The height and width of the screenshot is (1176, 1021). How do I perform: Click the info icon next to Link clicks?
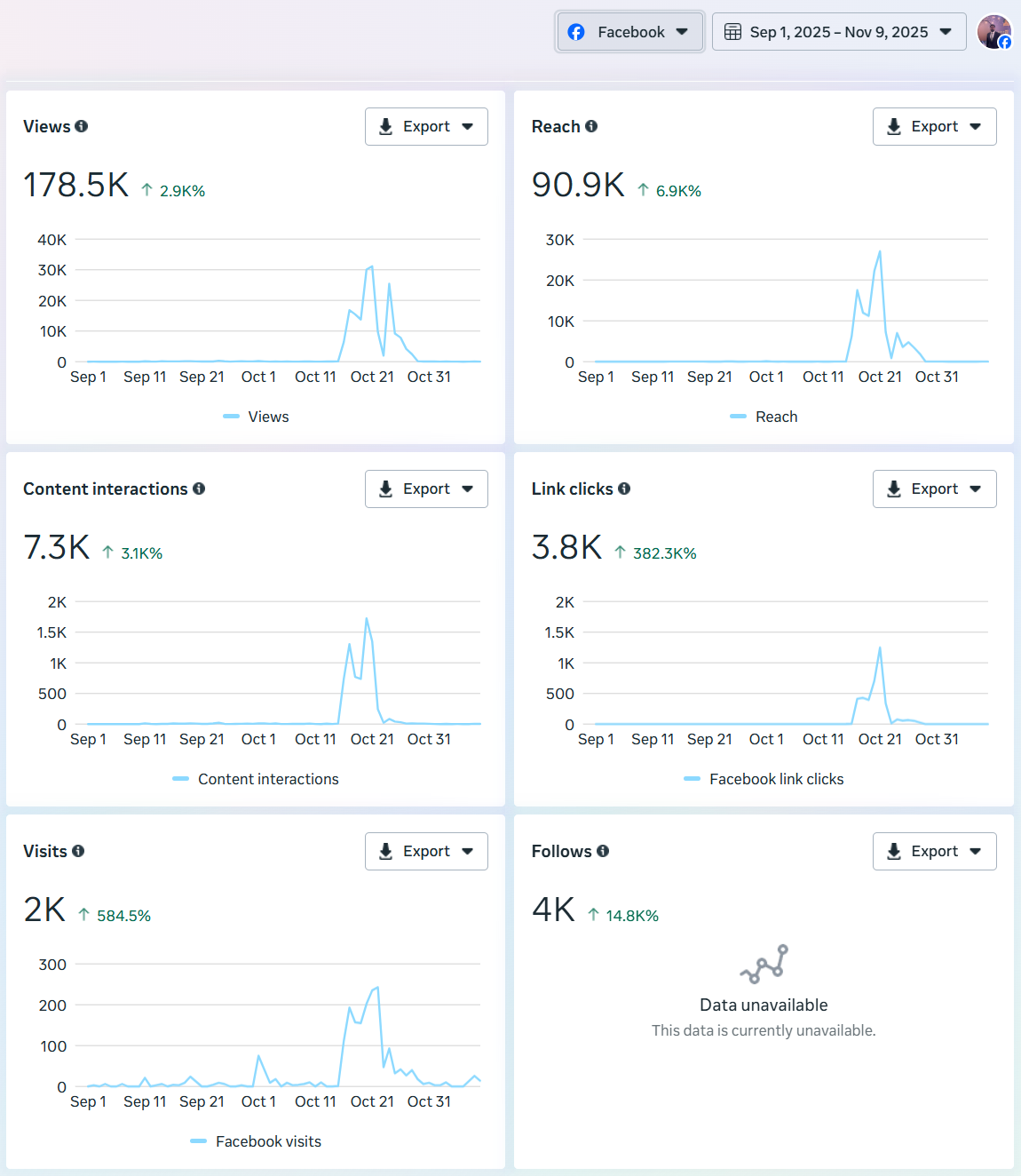(x=624, y=489)
